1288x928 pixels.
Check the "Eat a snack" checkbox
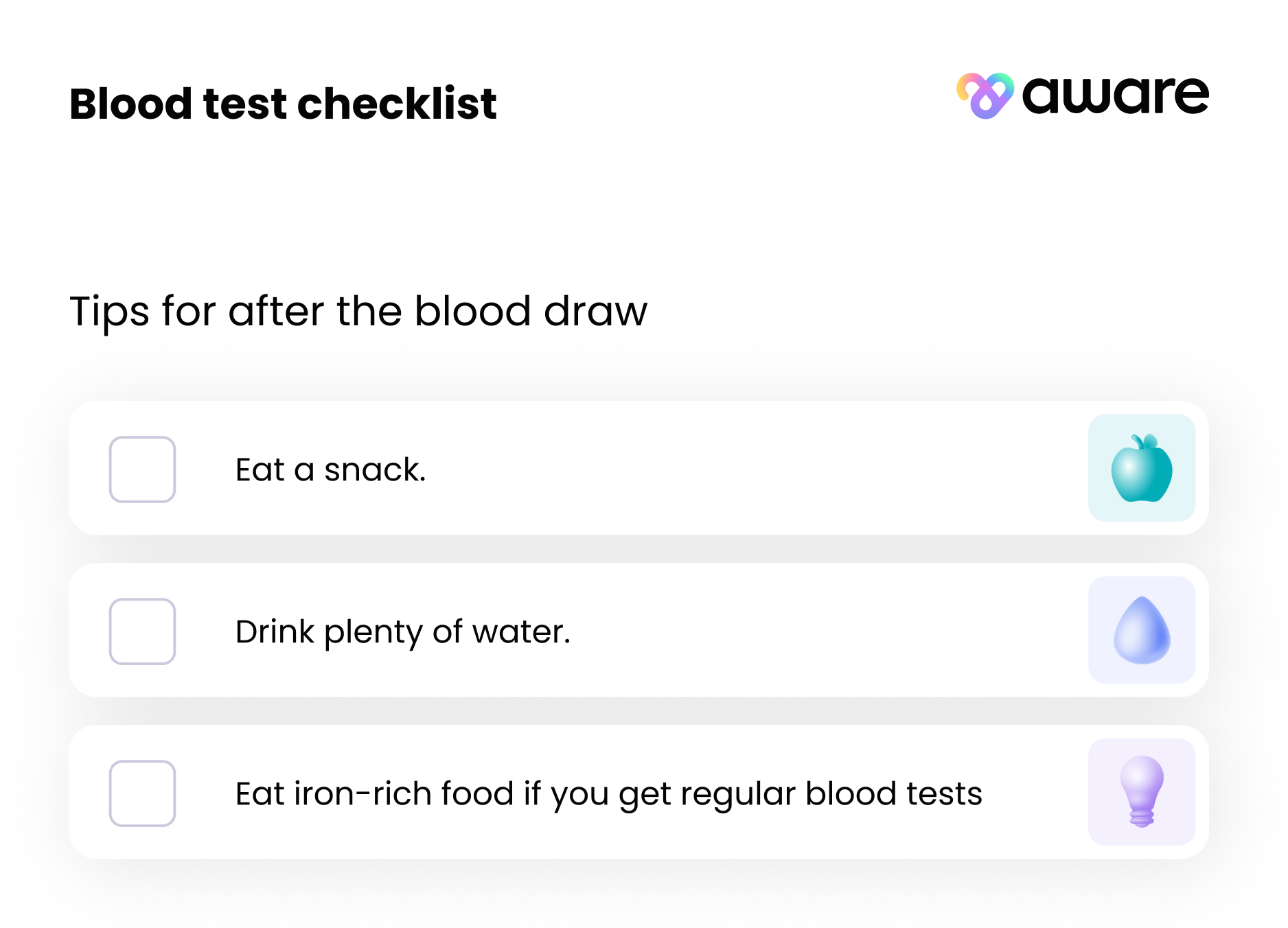point(143,469)
